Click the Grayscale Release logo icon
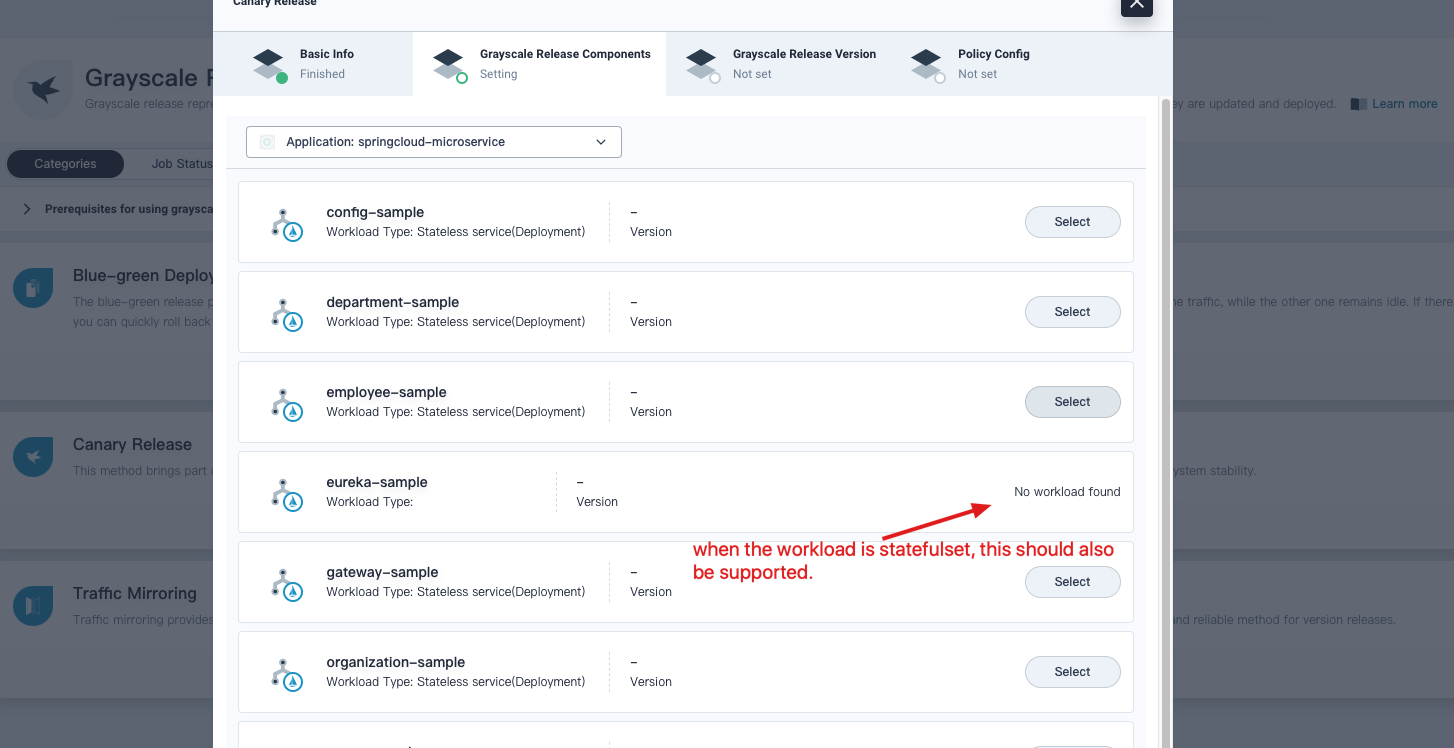Viewport: 1454px width, 748px height. [42, 88]
